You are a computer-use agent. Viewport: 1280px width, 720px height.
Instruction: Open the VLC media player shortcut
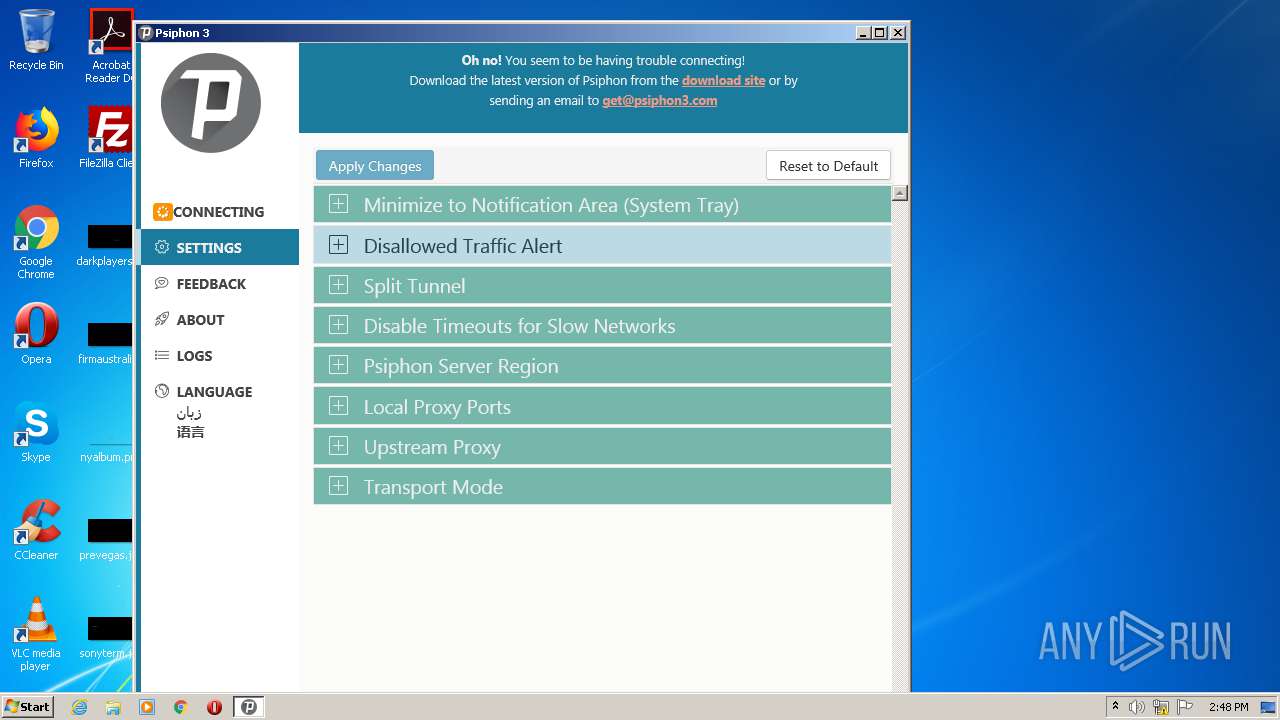point(36,634)
